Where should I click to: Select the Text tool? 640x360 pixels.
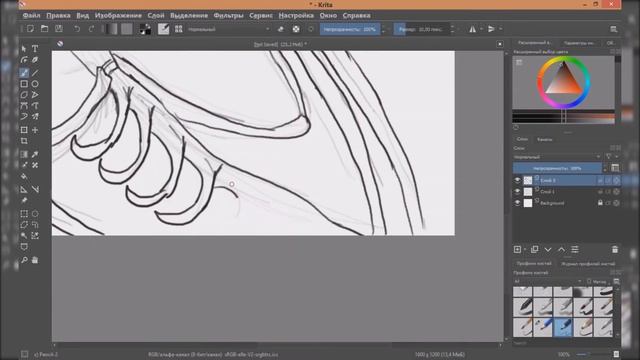[35, 49]
